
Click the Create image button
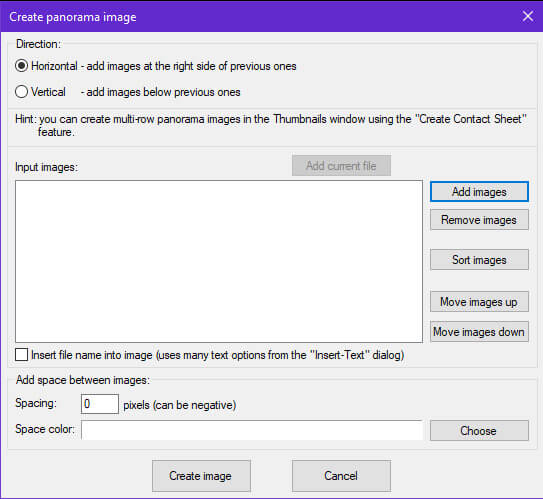point(201,476)
